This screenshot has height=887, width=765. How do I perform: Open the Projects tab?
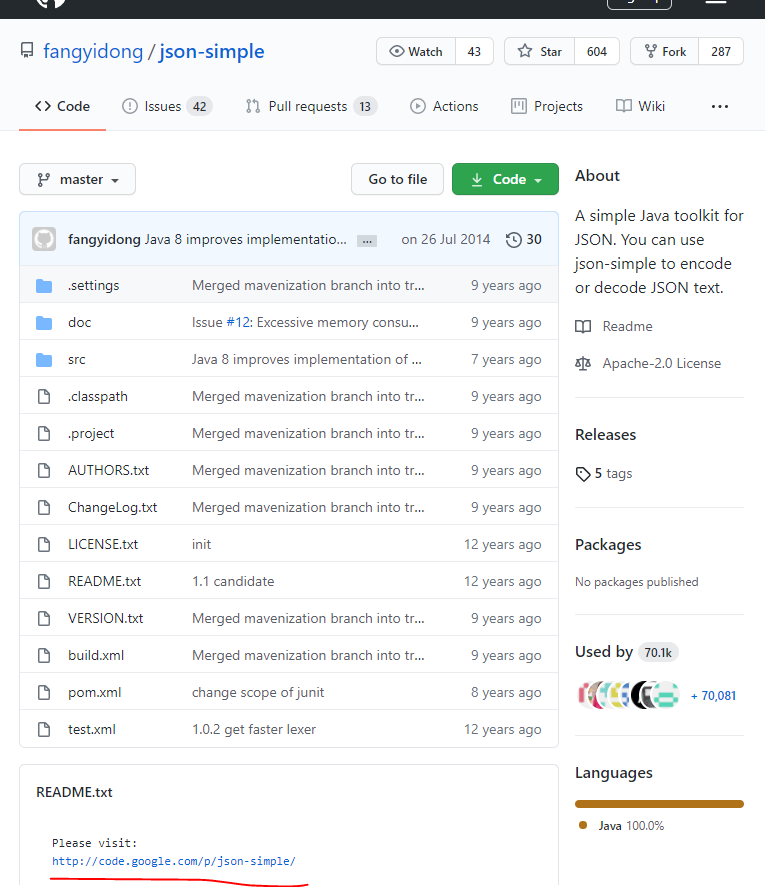click(547, 106)
